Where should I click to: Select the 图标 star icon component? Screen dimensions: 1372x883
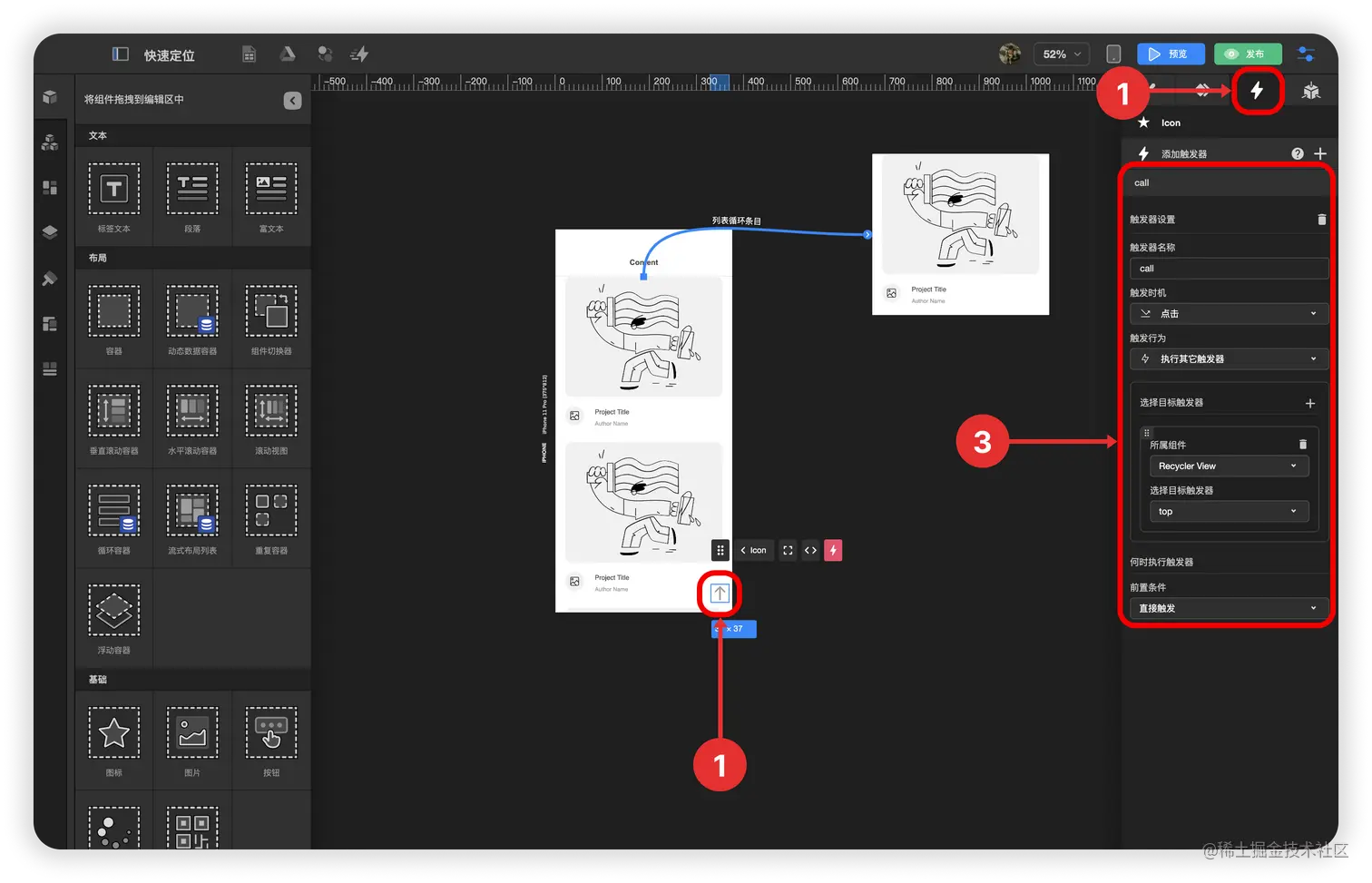pyautogui.click(x=113, y=741)
